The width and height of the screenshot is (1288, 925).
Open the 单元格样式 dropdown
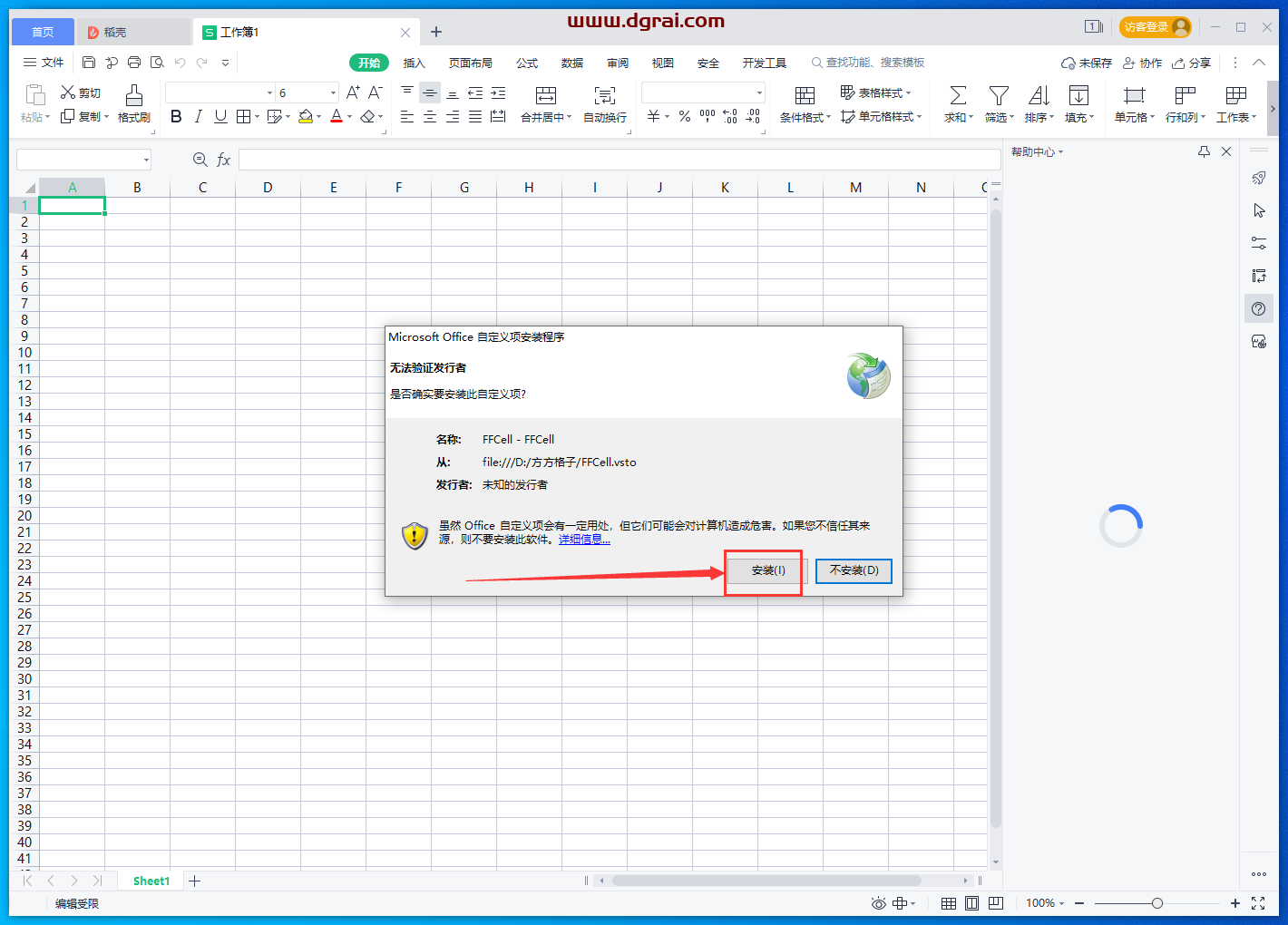pyautogui.click(x=881, y=116)
